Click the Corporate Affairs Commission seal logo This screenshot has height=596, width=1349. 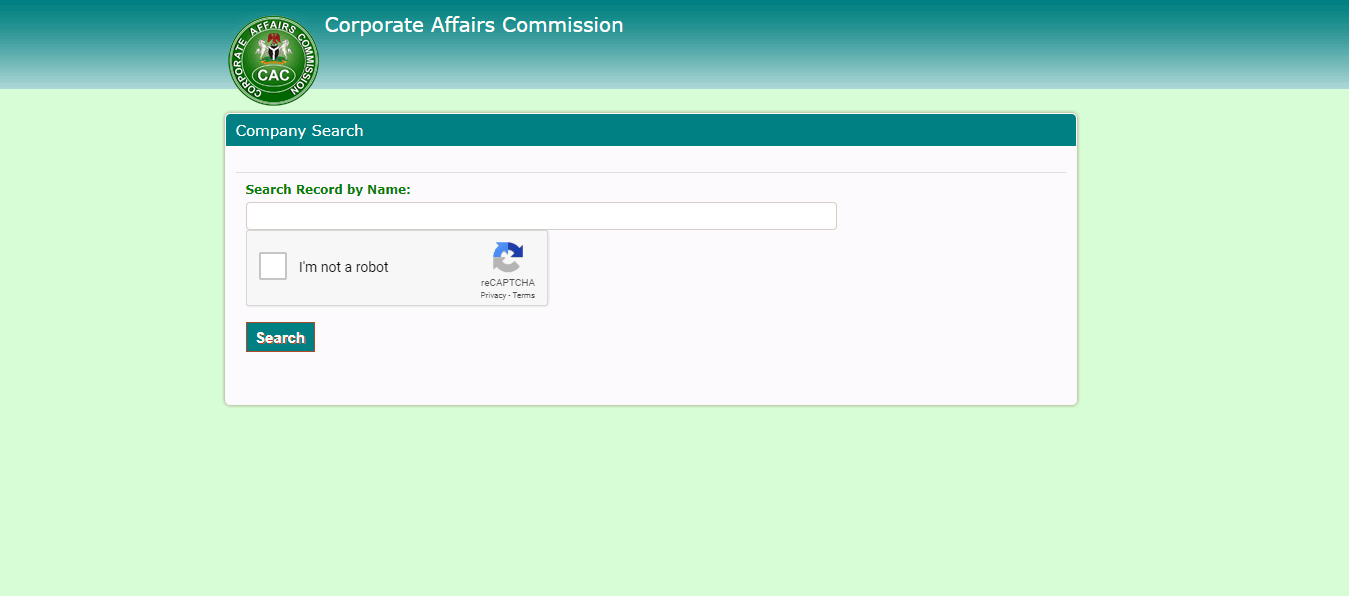click(x=272, y=59)
